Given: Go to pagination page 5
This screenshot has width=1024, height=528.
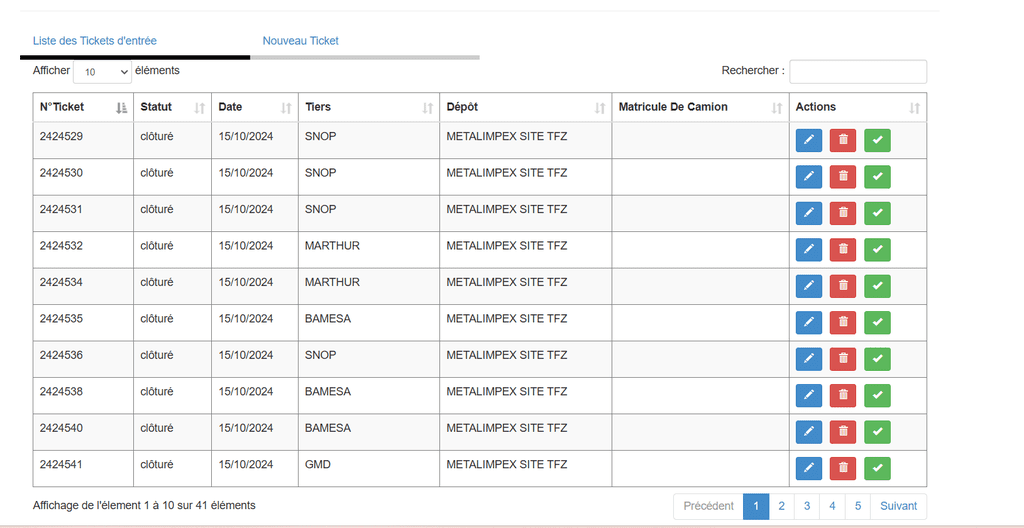Looking at the screenshot, I should [x=857, y=506].
